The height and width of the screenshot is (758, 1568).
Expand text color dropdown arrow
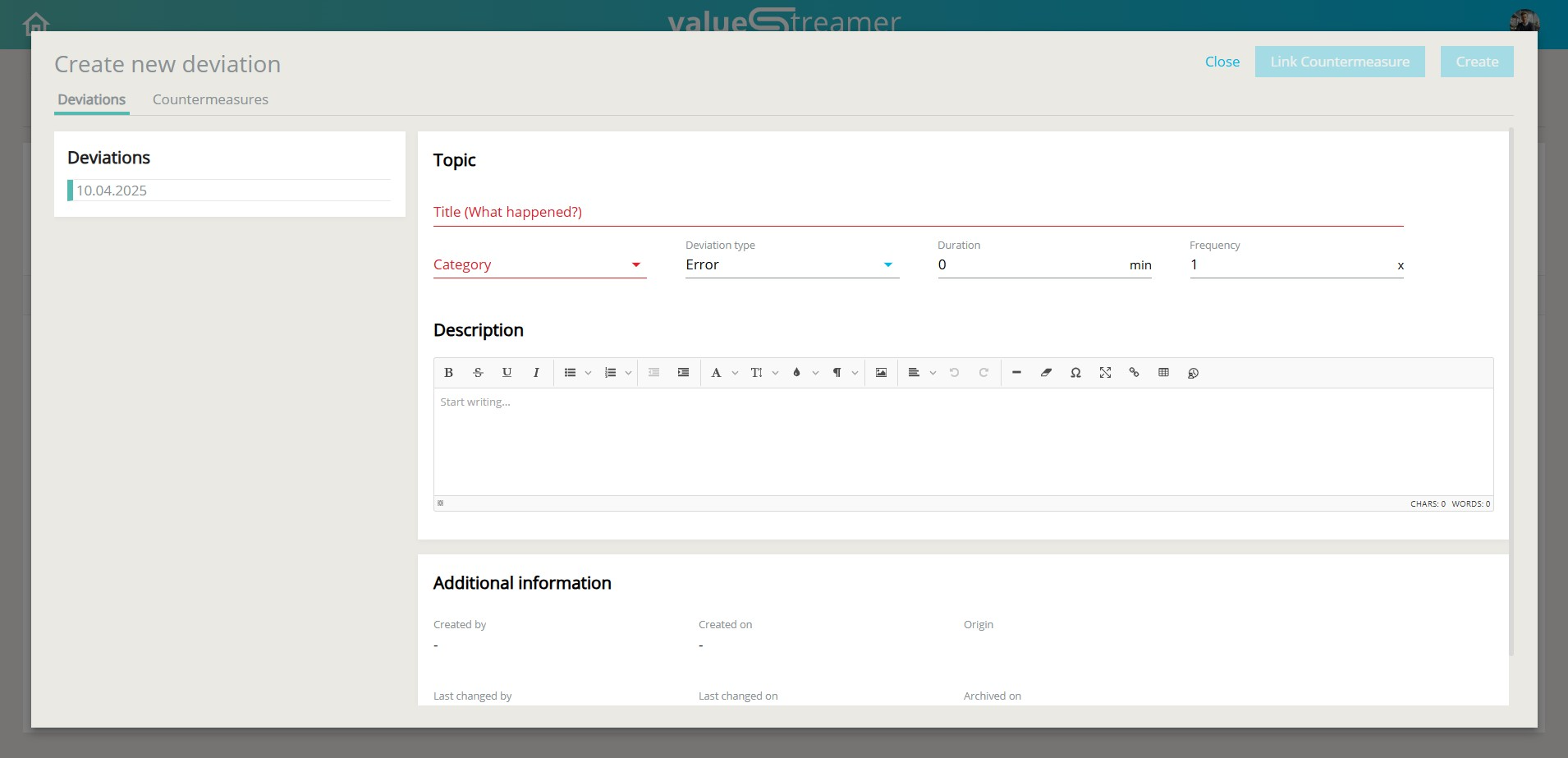[x=815, y=373]
